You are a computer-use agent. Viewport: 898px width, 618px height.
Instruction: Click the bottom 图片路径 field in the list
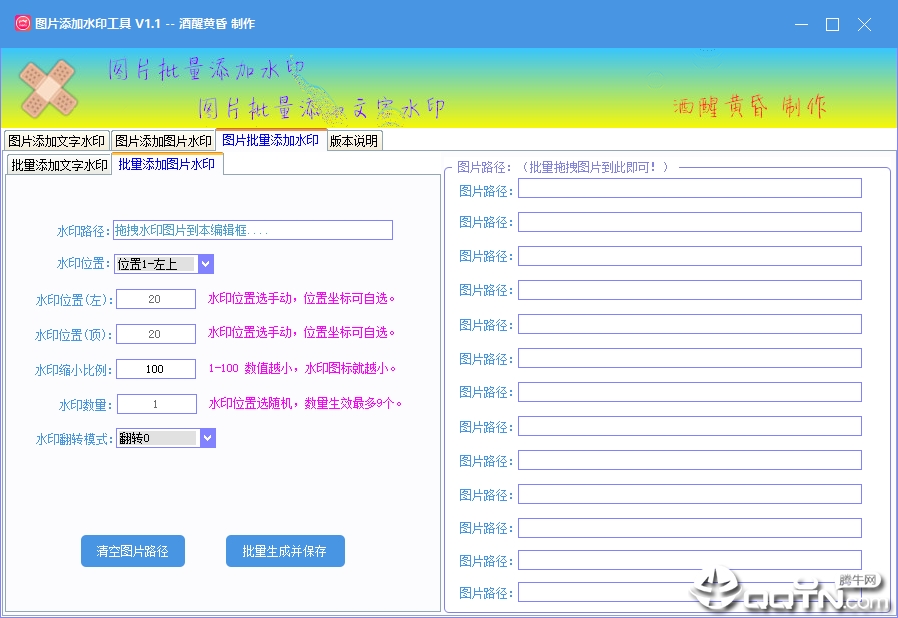point(690,592)
